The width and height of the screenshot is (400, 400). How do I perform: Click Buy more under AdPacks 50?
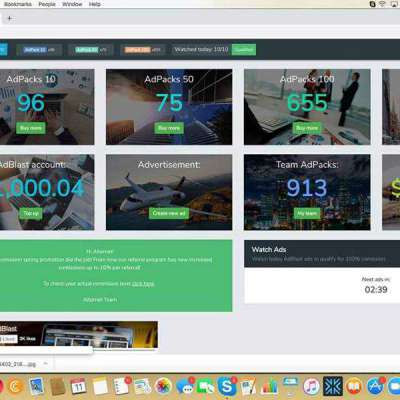click(169, 128)
